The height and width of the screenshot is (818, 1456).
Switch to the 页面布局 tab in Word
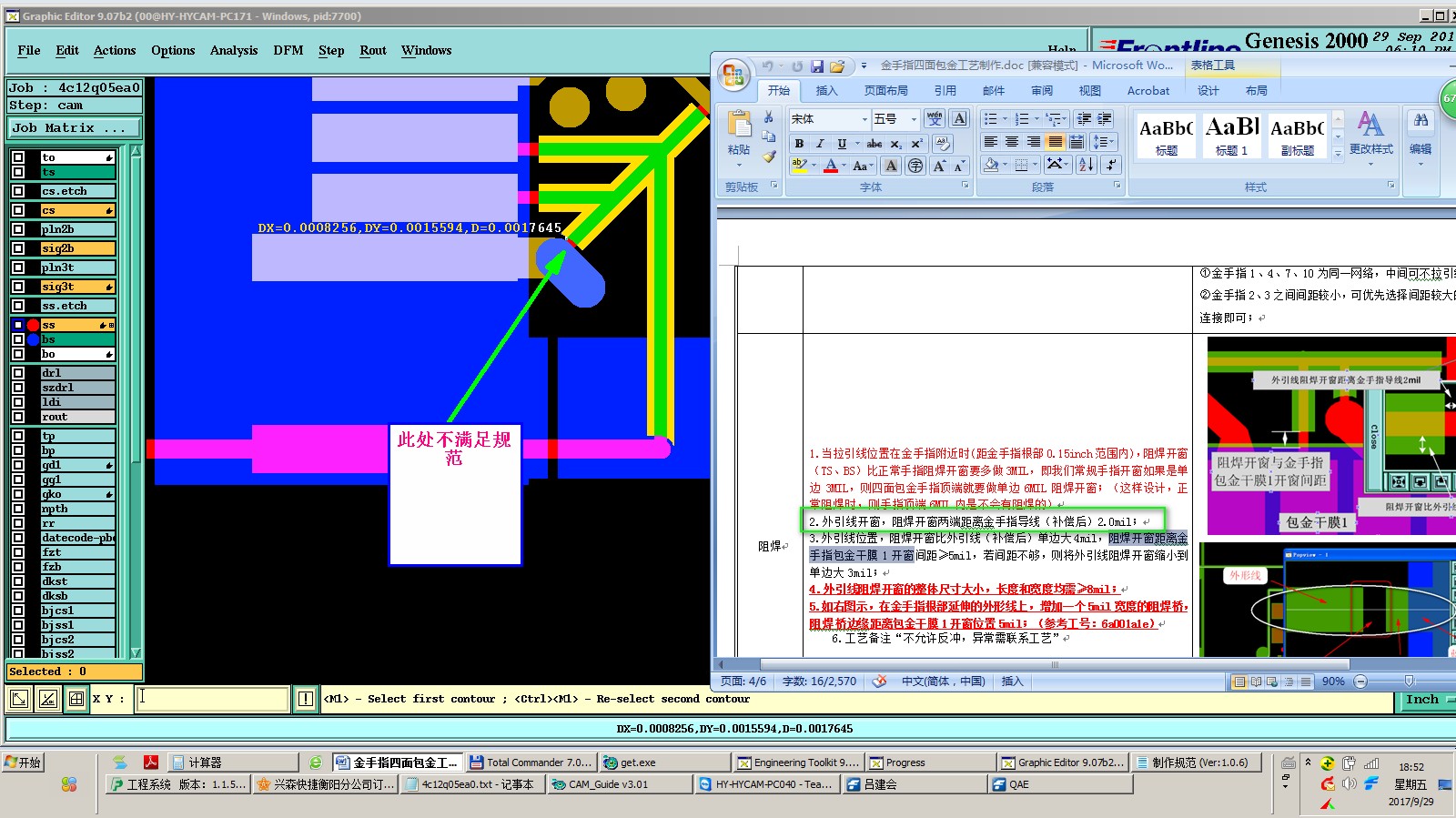[885, 90]
